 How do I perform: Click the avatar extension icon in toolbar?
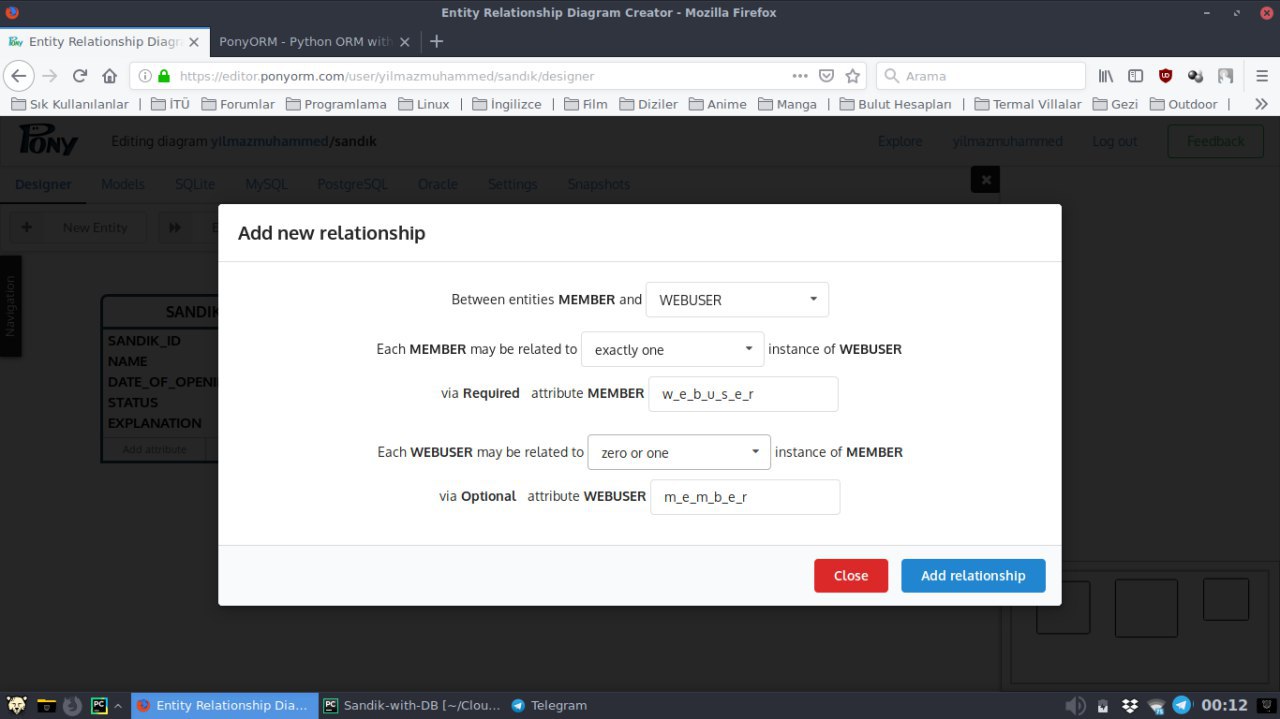click(x=1226, y=76)
